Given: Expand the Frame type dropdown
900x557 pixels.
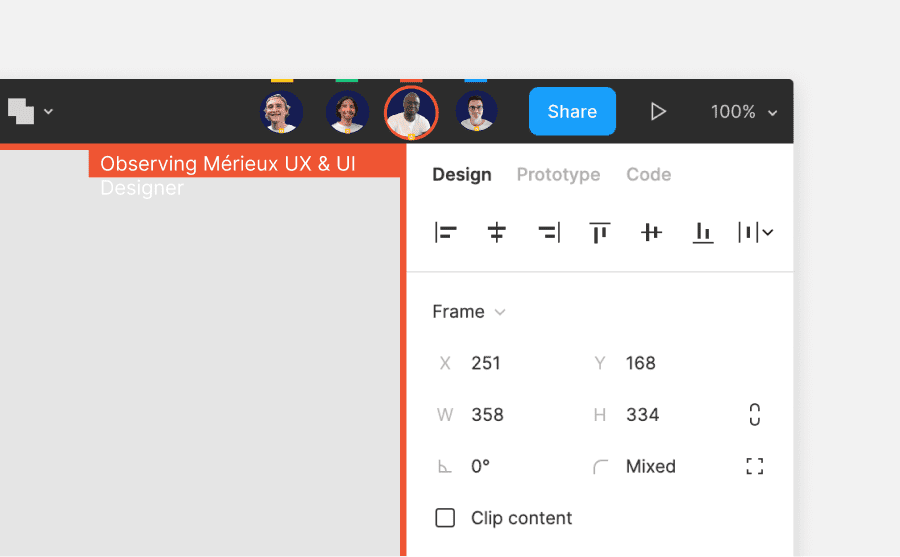Looking at the screenshot, I should [469, 312].
